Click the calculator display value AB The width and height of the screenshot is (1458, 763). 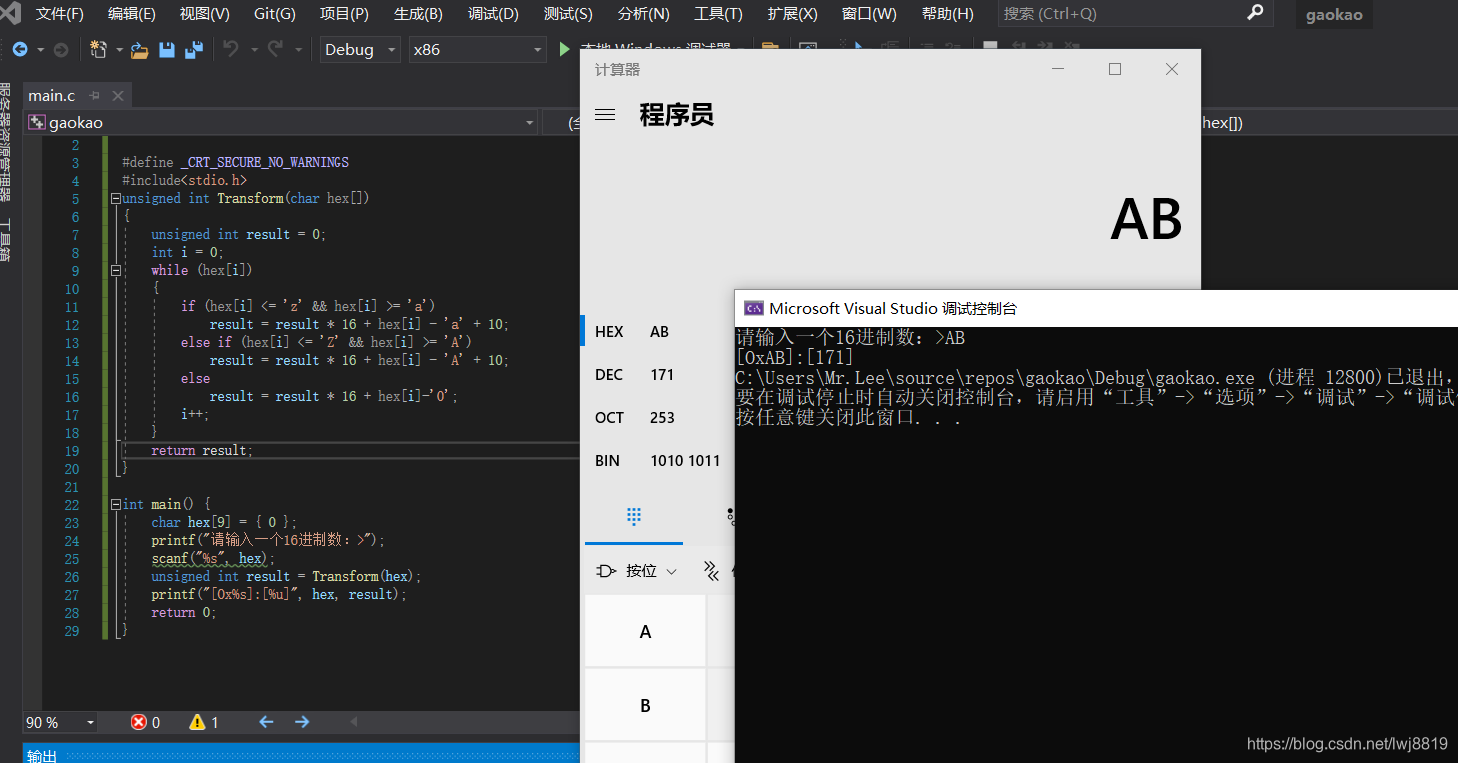pos(1146,219)
